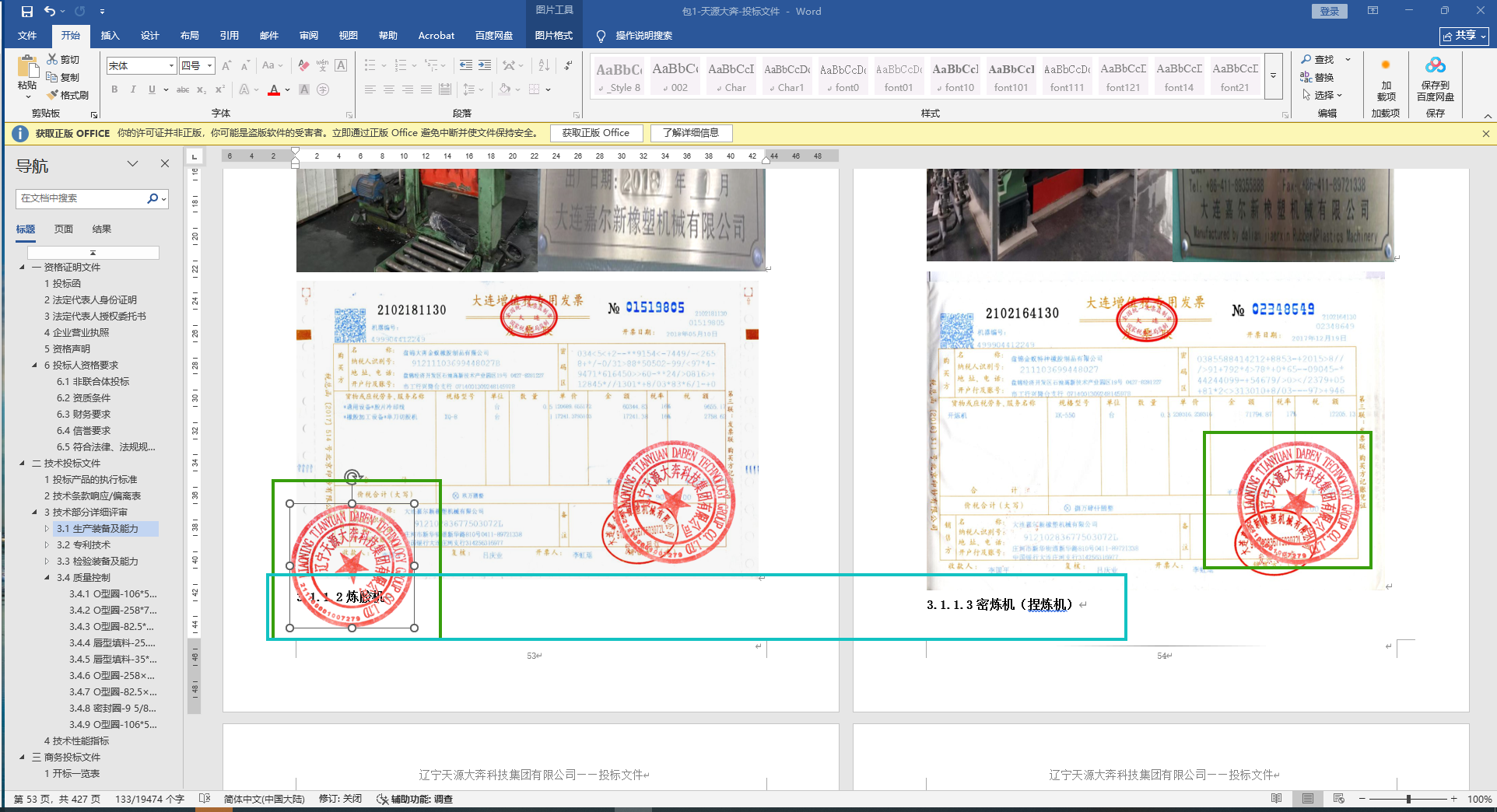This screenshot has height=812, width=1497.
Task: Undo the last action
Action: click(50, 12)
